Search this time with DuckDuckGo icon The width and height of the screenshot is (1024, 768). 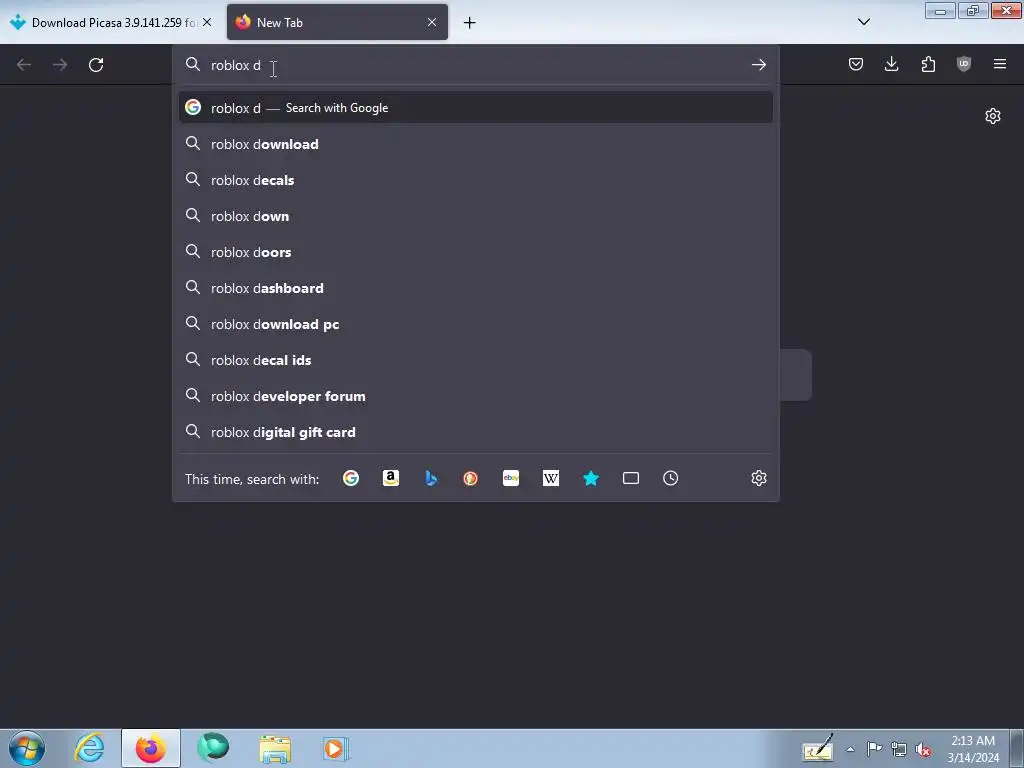471,478
